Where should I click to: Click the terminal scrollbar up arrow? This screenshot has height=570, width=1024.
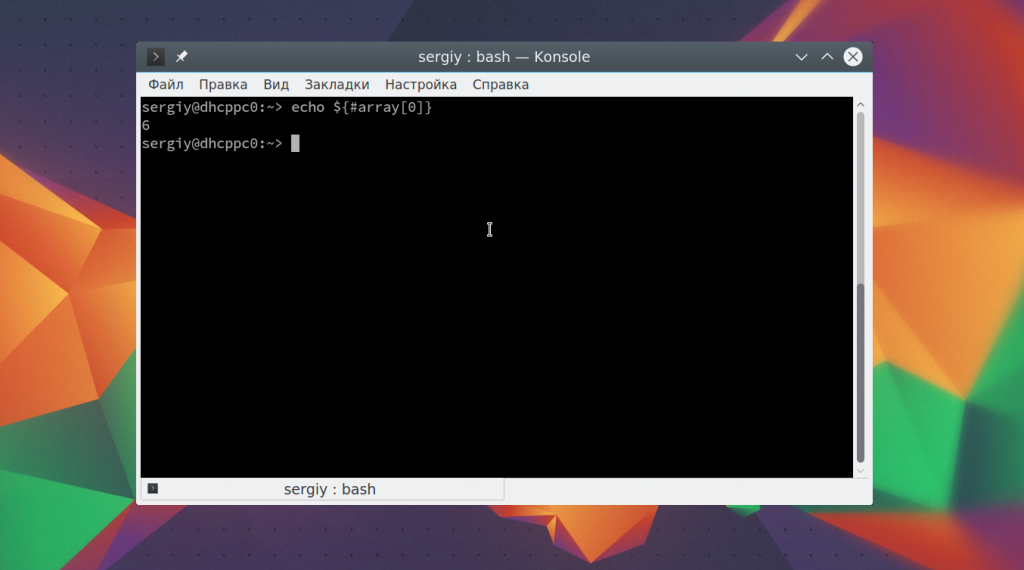click(x=861, y=105)
